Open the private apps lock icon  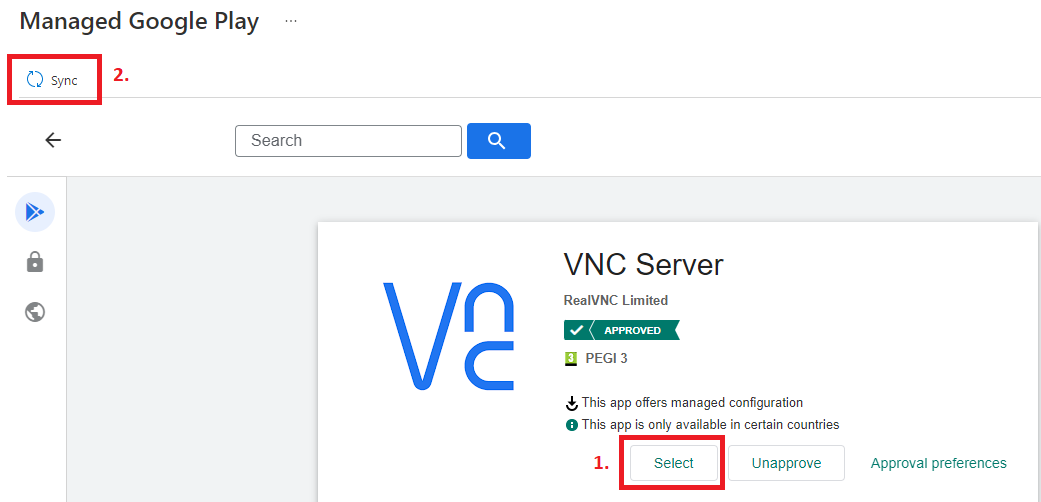pyautogui.click(x=35, y=262)
